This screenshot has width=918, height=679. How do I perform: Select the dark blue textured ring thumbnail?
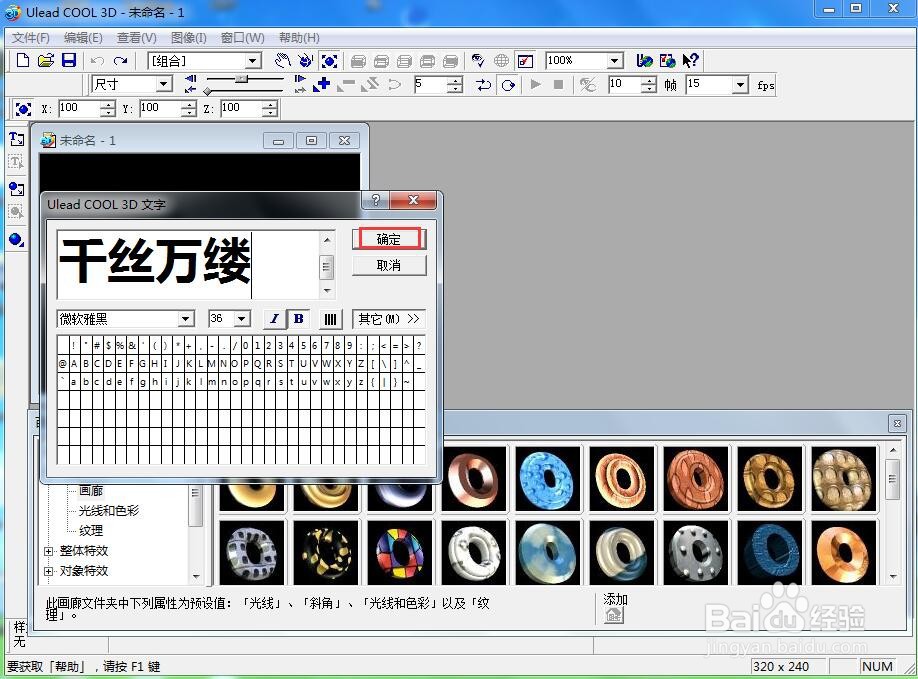click(769, 553)
